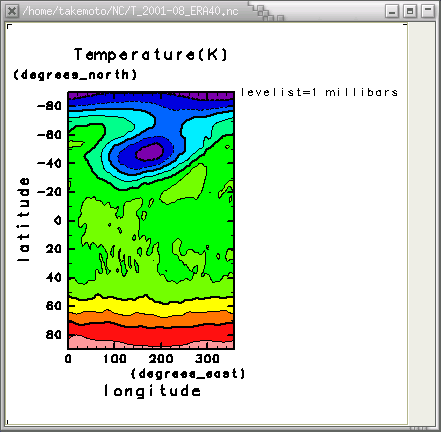441x432 pixels.
Task: Click the -40 tick label on the latitude axis
Action: tap(50, 163)
